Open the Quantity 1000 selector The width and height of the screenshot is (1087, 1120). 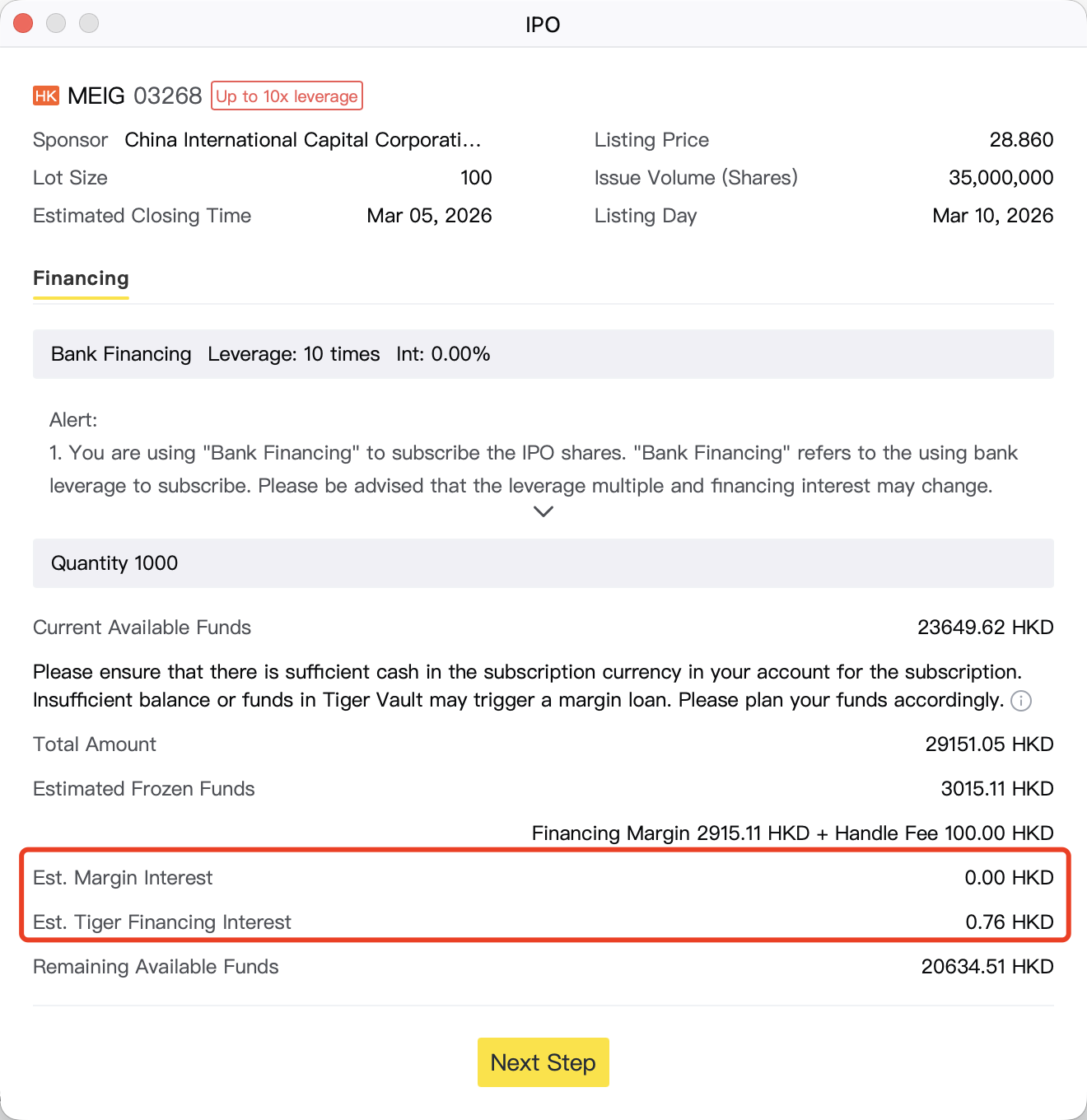tap(543, 563)
